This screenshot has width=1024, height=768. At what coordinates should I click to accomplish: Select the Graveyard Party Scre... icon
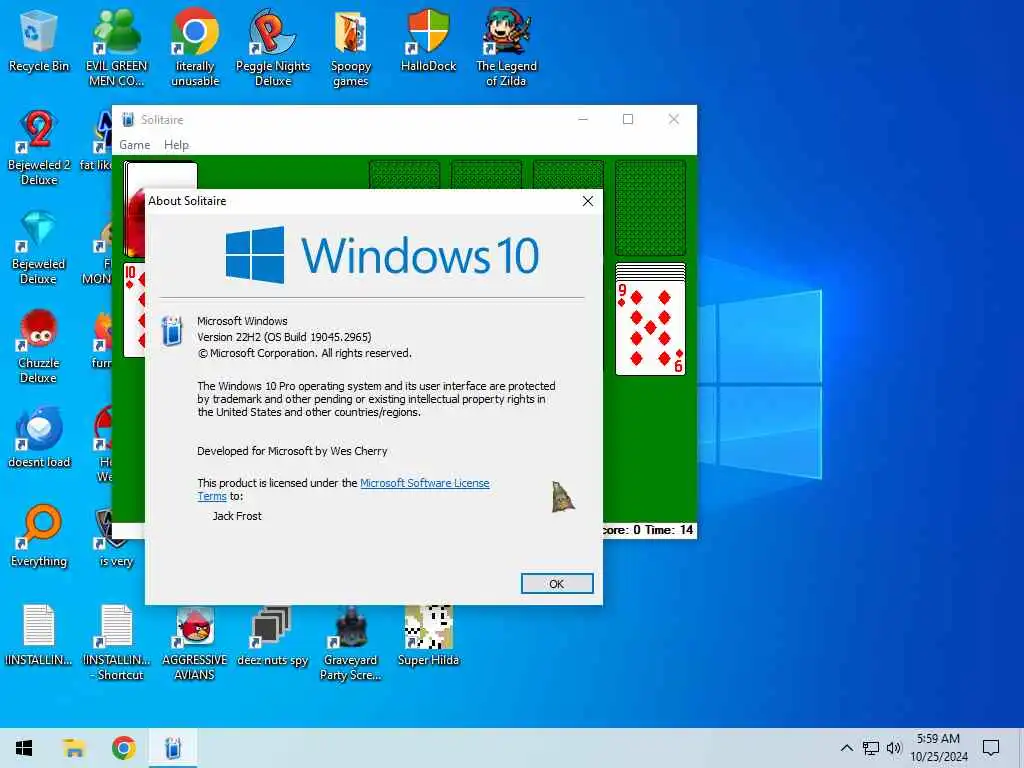point(351,643)
